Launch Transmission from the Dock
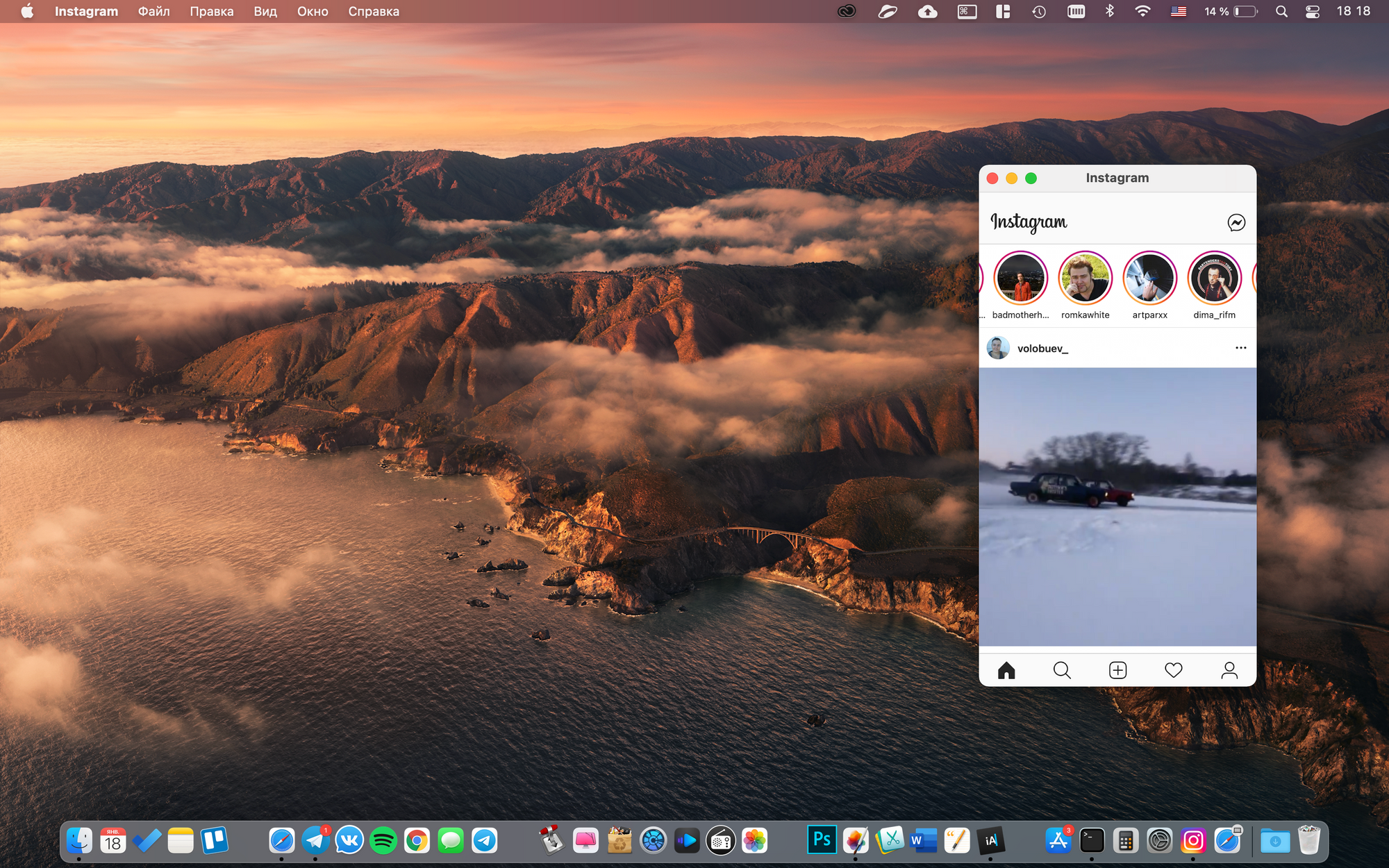This screenshot has width=1389, height=868. click(x=552, y=841)
